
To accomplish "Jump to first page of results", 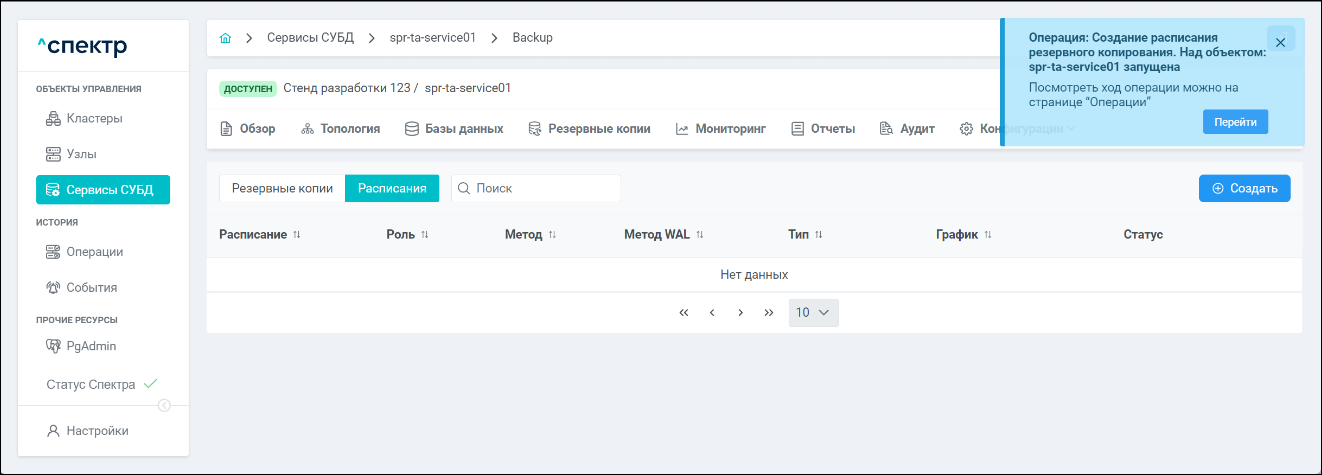I will [x=684, y=313].
